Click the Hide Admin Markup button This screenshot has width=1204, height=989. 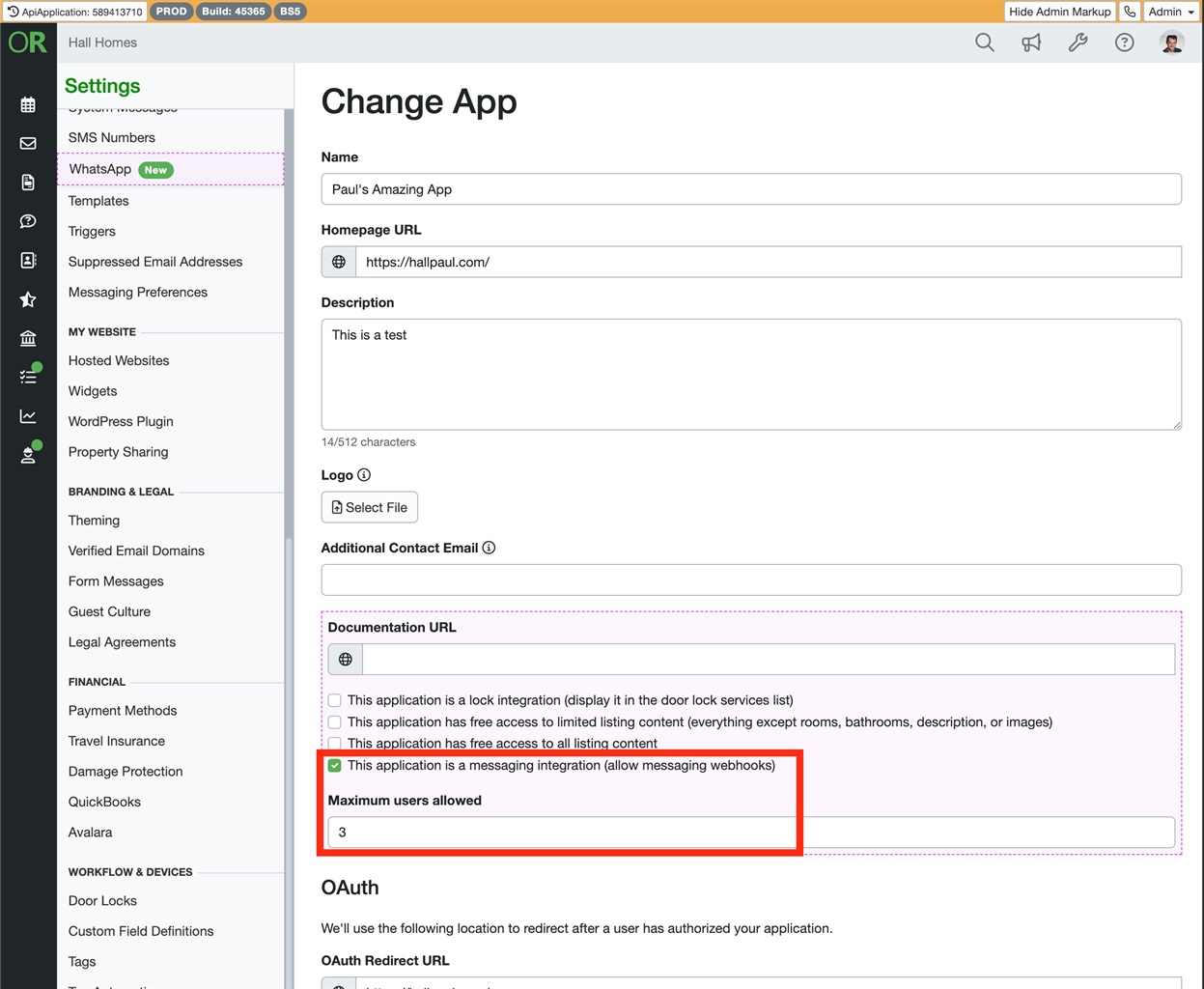[x=1059, y=12]
